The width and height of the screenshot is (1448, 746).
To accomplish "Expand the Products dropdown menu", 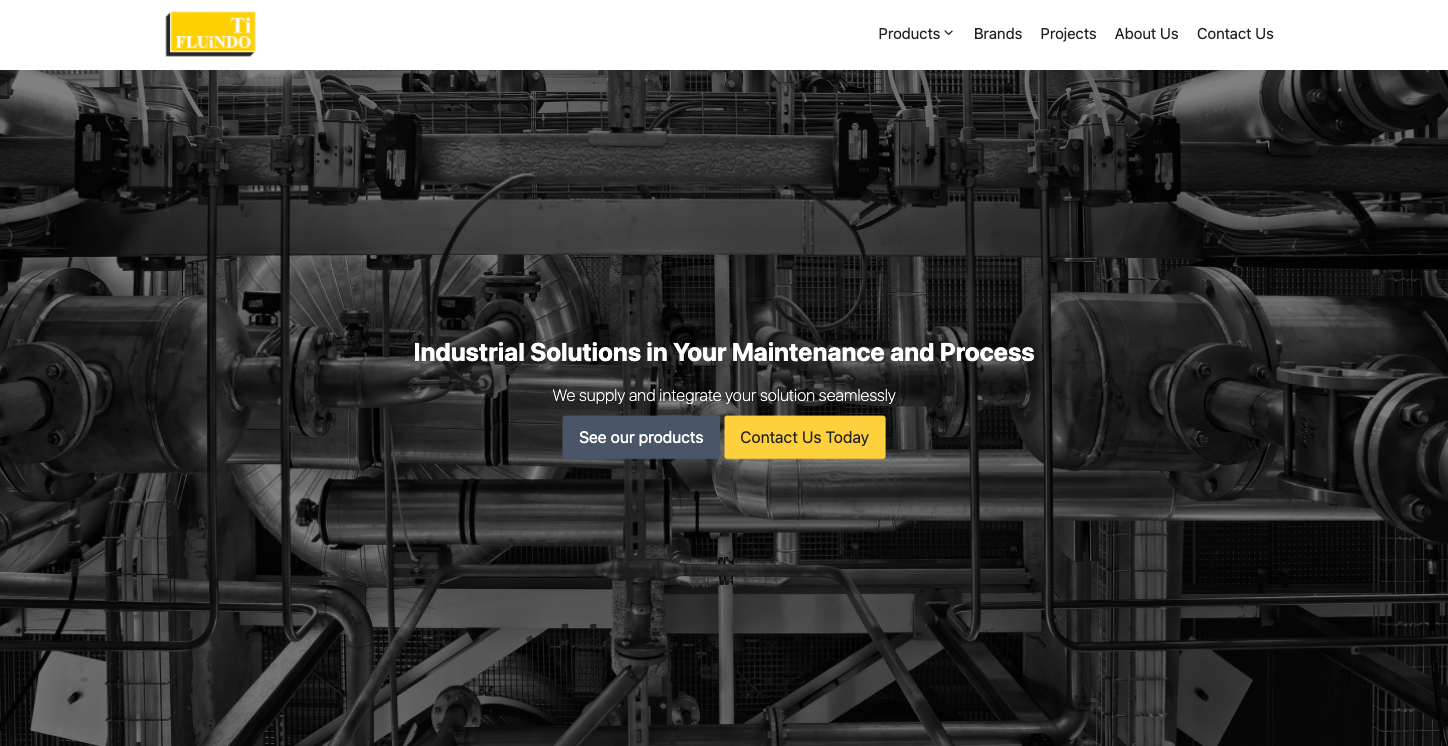I will coord(916,34).
